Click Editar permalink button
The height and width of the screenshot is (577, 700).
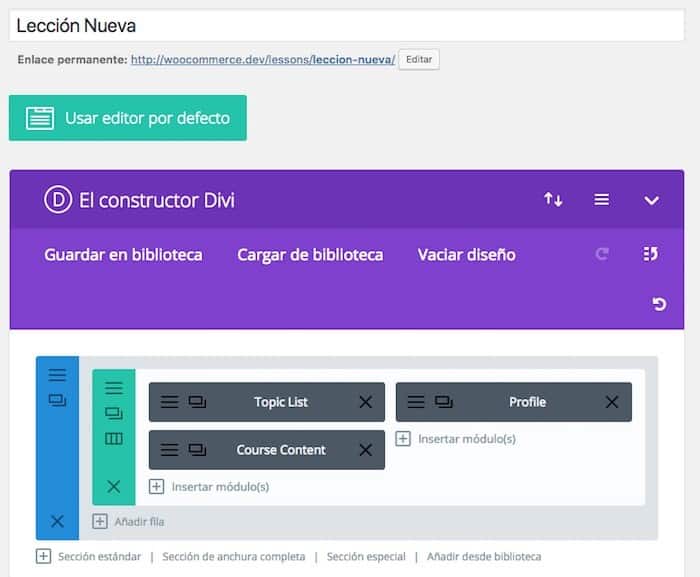coord(419,59)
